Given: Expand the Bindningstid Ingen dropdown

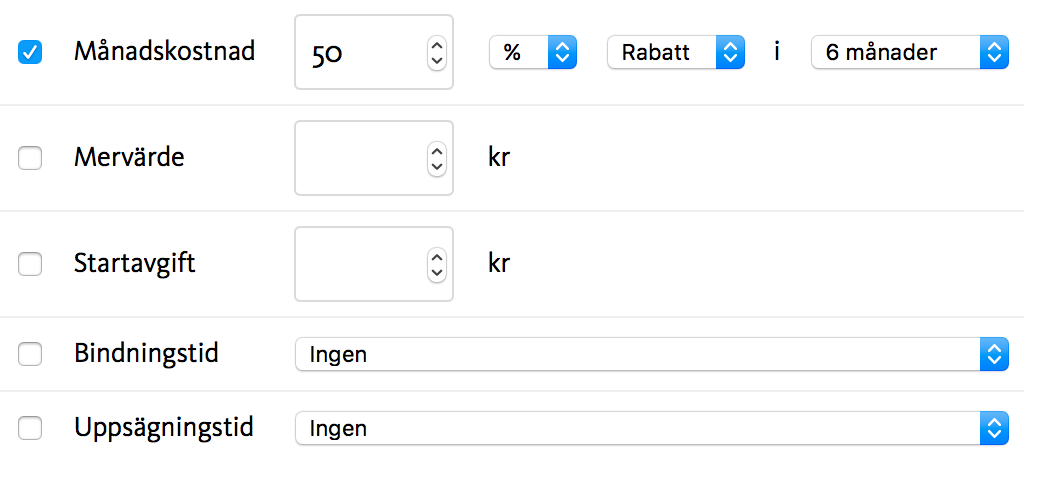Looking at the screenshot, I should click(651, 354).
